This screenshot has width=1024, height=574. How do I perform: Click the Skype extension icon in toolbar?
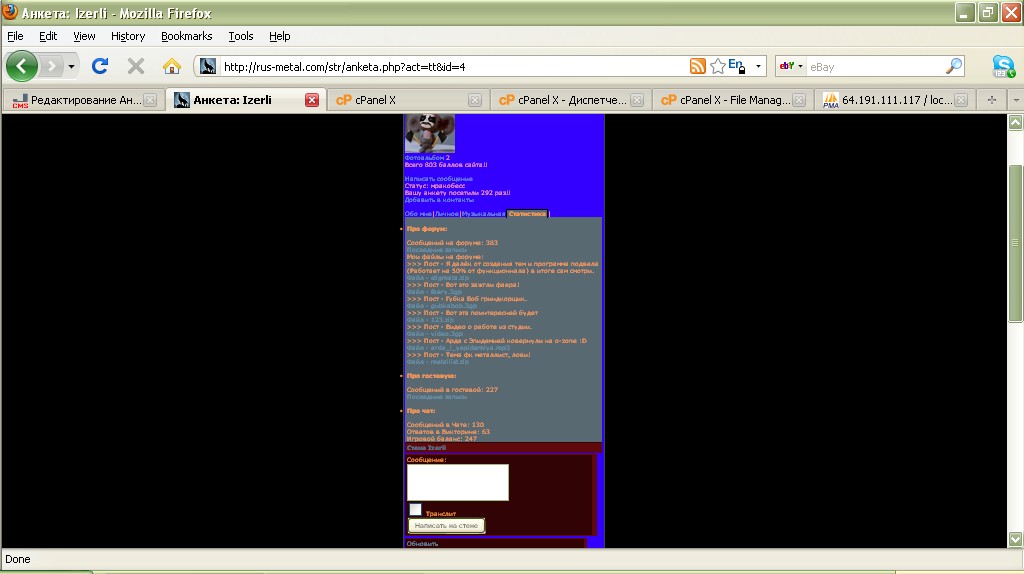(x=1003, y=66)
